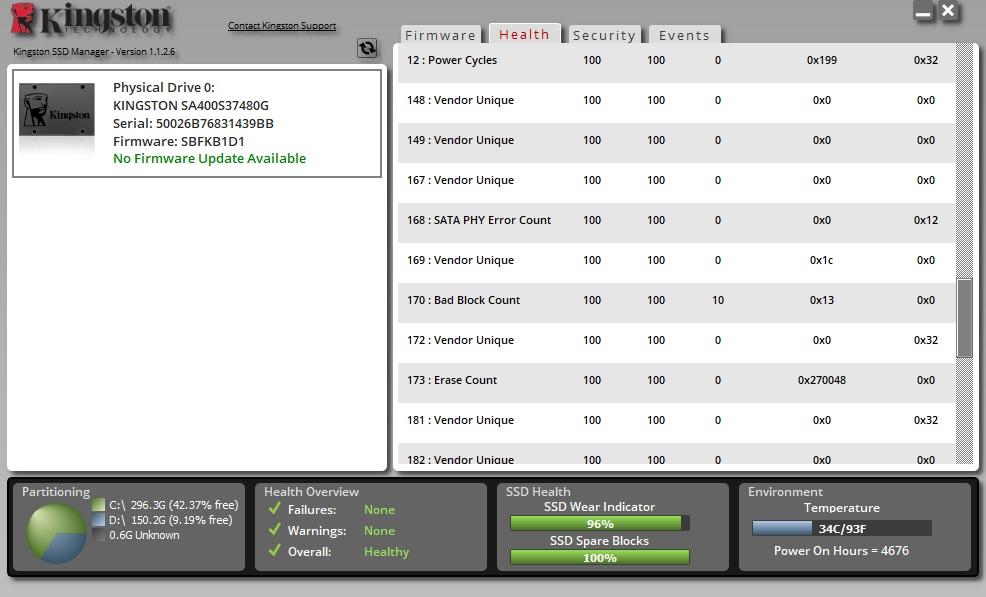Click the refresh drive info icon
The image size is (986, 597).
click(367, 48)
